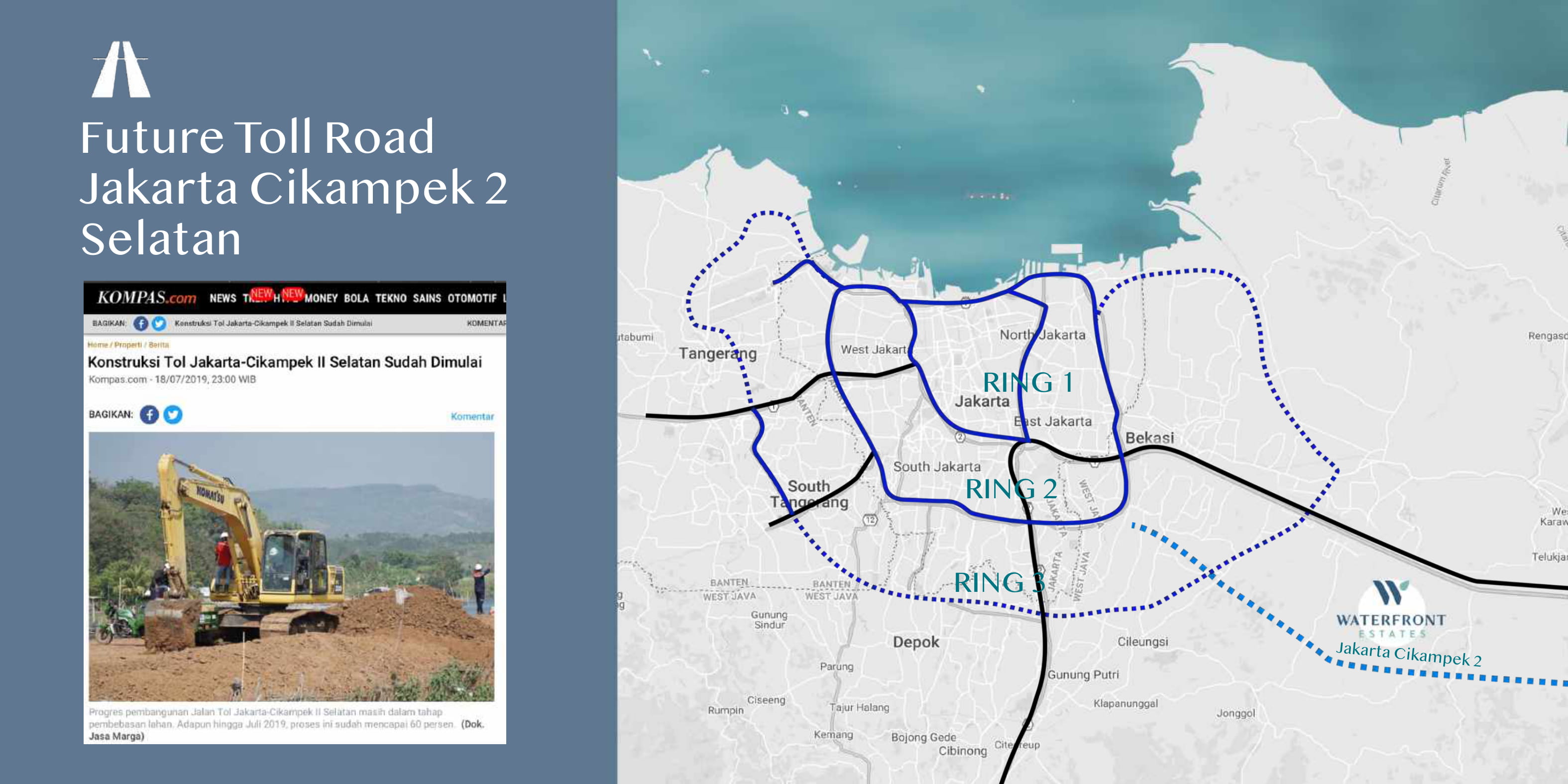Open the MONEY menu item
This screenshot has width=1568, height=784.
[x=321, y=298]
